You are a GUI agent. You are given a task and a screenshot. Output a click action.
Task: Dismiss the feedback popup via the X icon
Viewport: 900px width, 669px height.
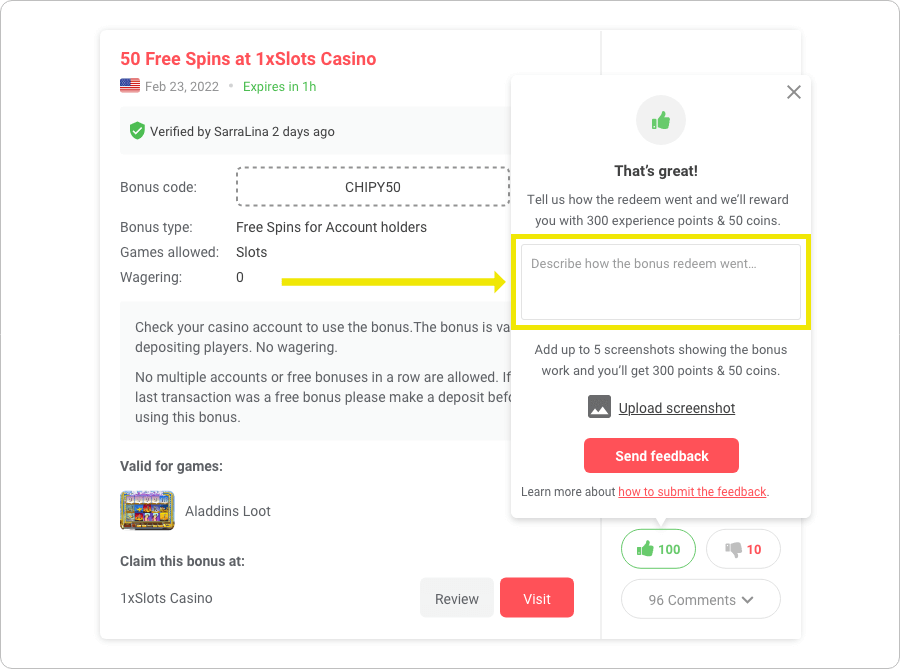click(793, 91)
